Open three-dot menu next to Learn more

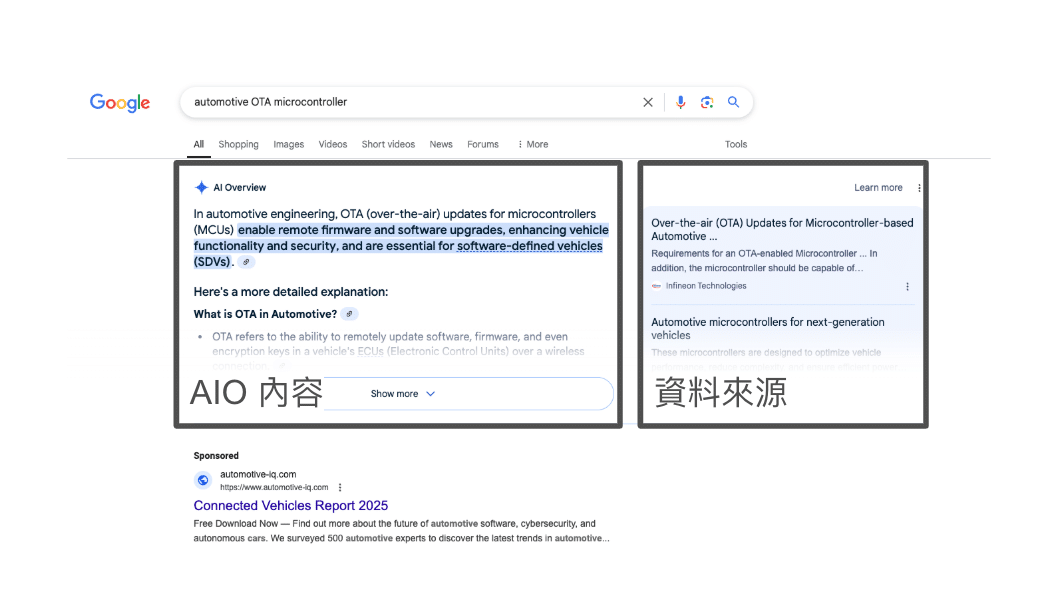(919, 188)
